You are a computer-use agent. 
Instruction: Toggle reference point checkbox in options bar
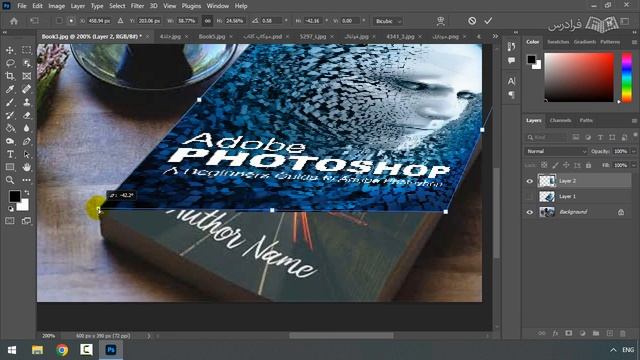click(59, 20)
